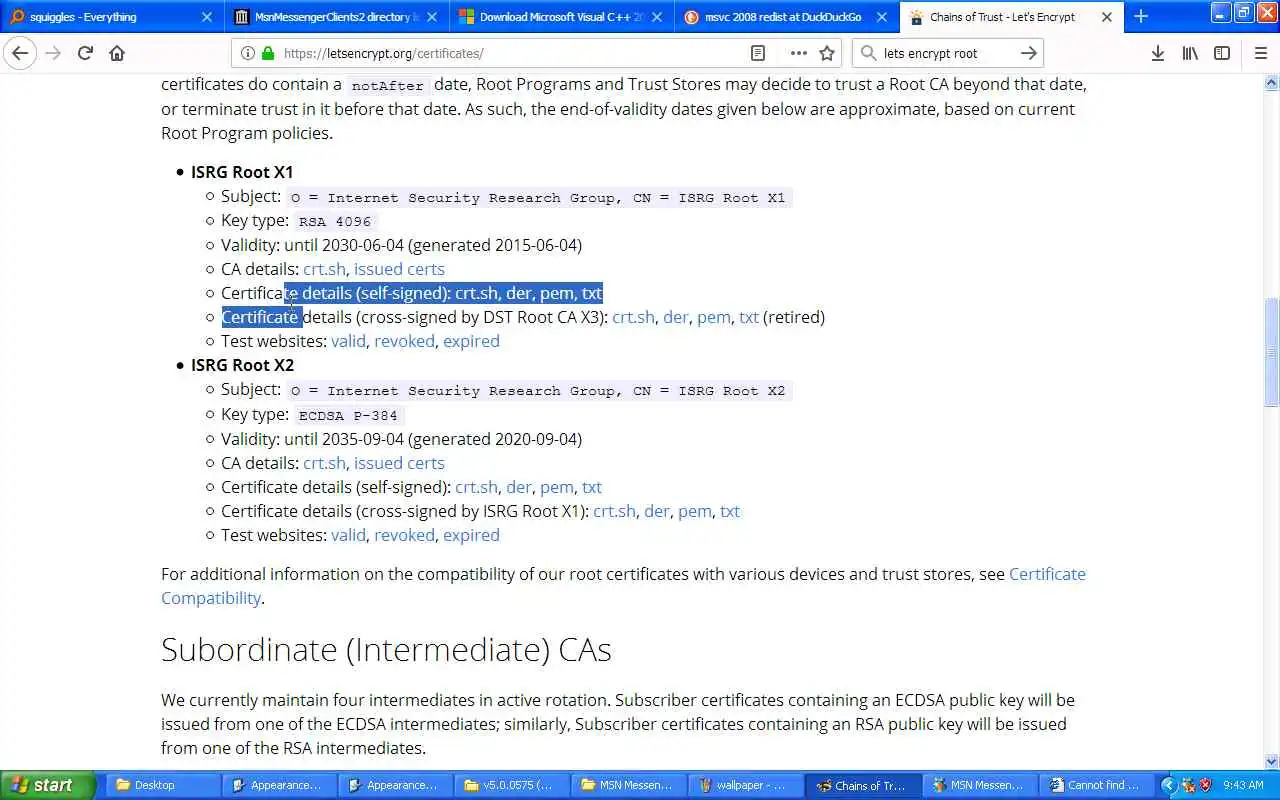Download X2 self-signed pem file

(557, 487)
